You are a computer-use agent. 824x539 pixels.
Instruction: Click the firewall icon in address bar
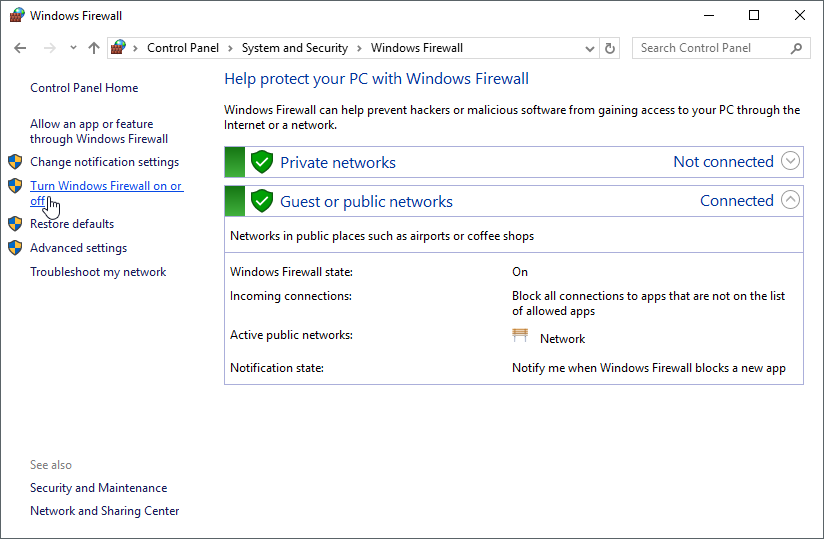[118, 48]
